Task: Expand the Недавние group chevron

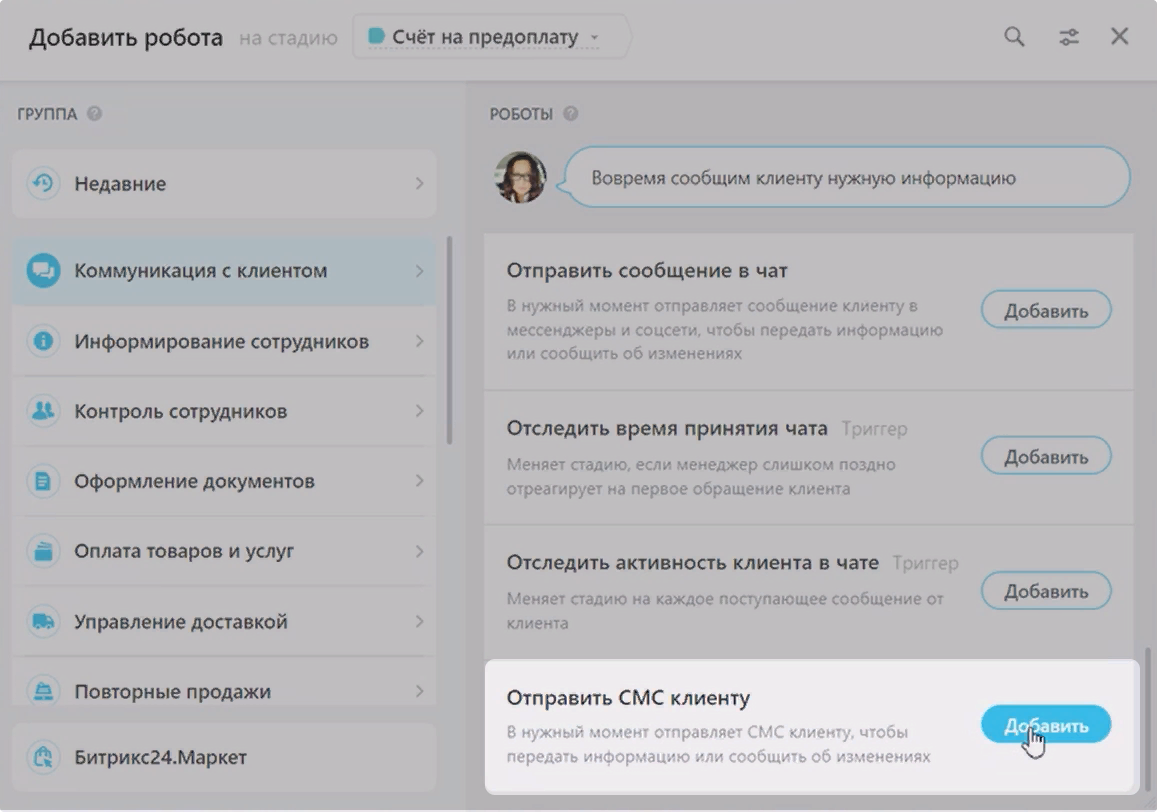Action: 419,184
